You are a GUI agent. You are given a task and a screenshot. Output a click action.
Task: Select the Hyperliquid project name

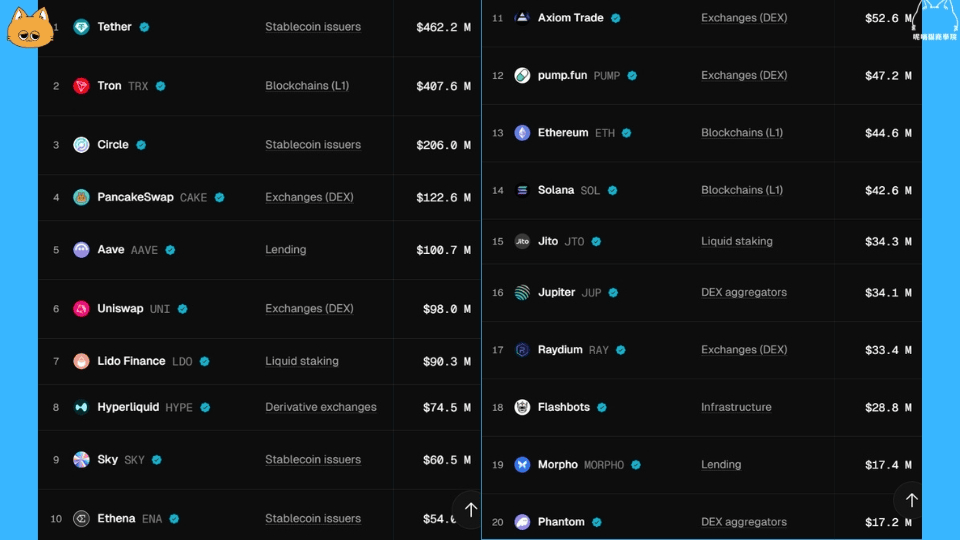coord(128,408)
